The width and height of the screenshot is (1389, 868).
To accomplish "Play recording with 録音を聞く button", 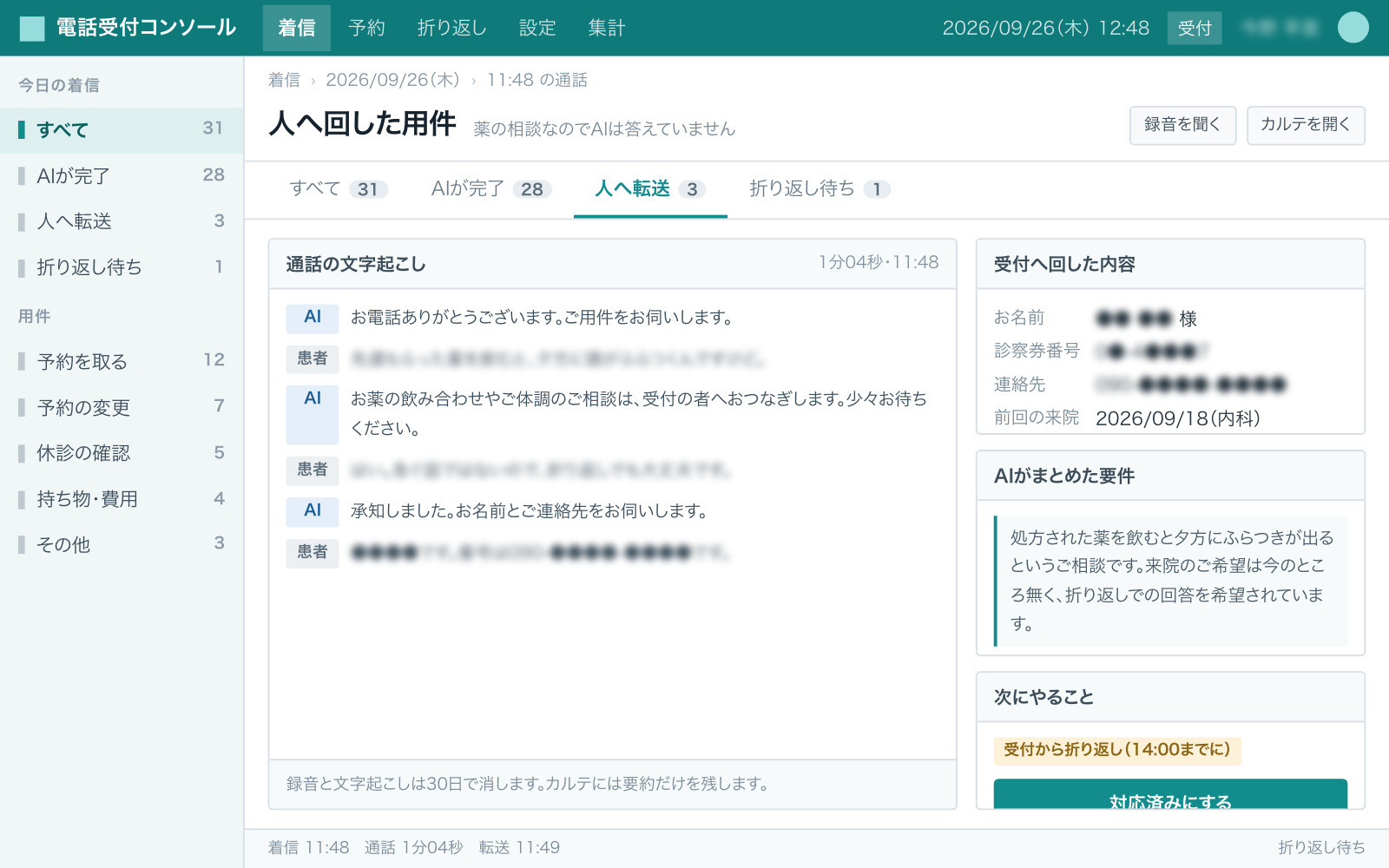I will (1182, 125).
